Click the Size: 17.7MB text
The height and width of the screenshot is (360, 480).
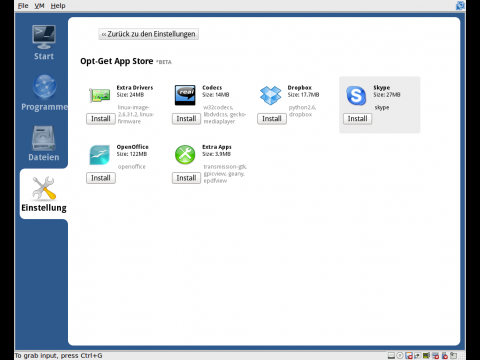[x=303, y=95]
